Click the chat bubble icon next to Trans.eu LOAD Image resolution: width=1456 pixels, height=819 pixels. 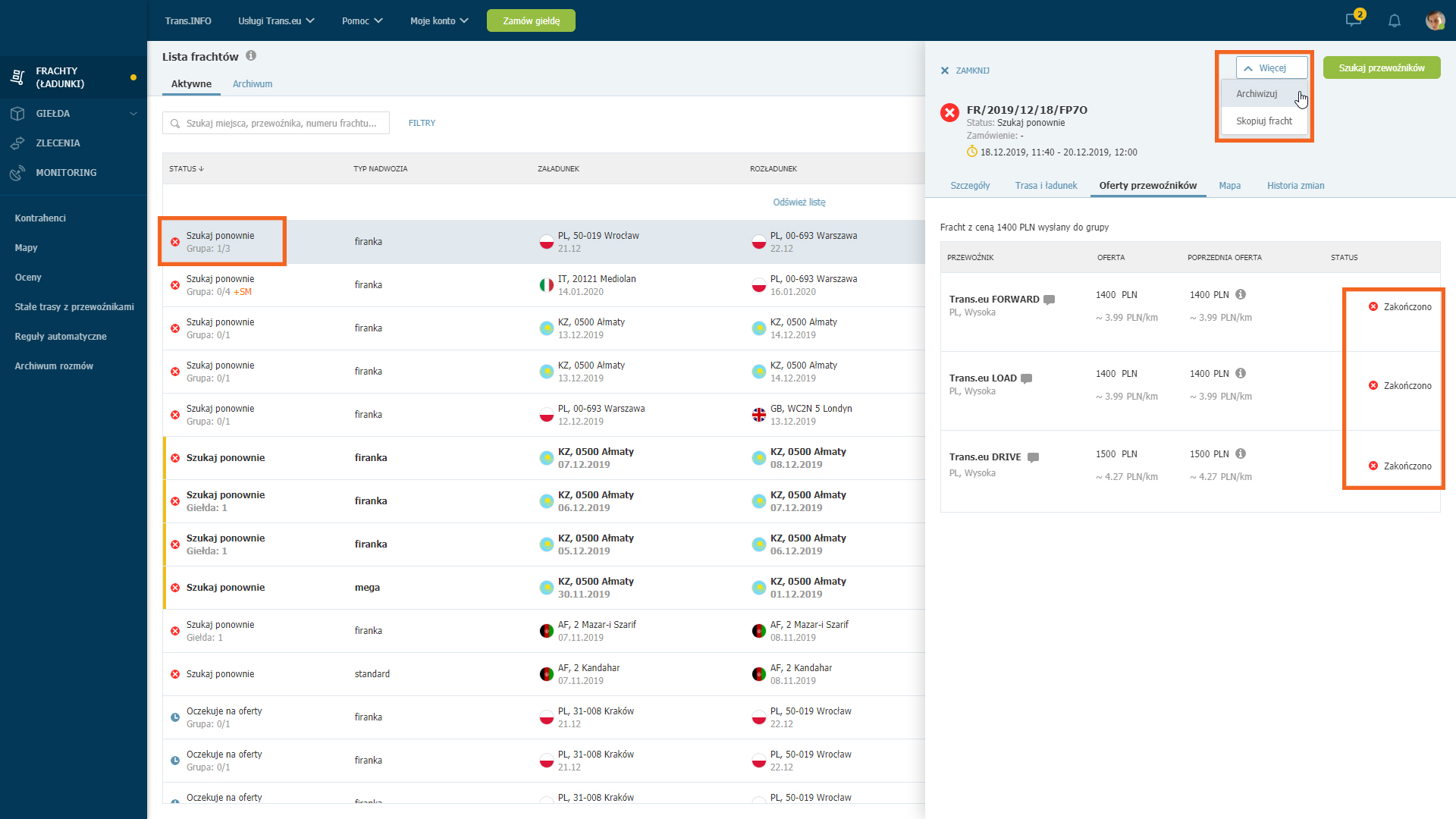point(1027,378)
